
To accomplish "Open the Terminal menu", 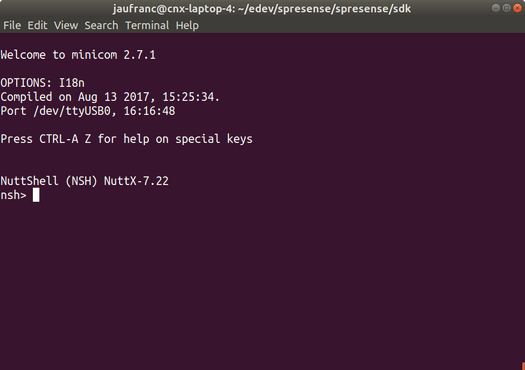I will pos(147,25).
